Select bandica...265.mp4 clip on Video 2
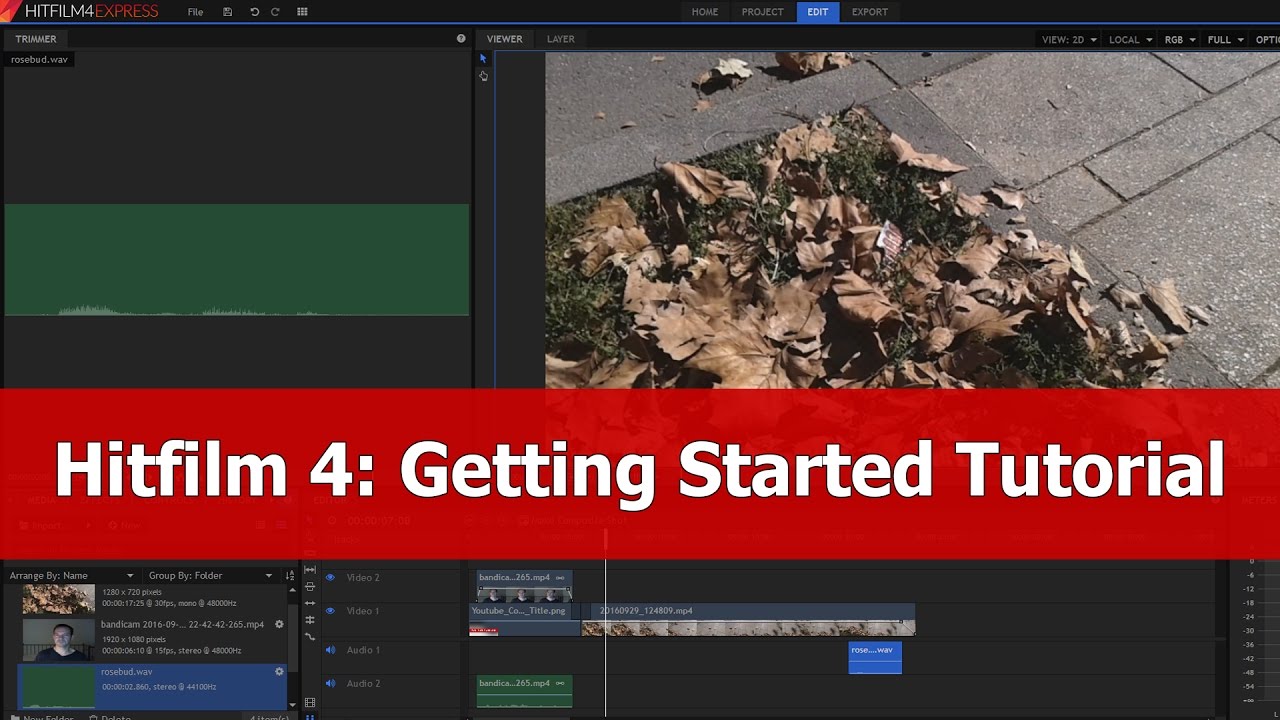The height and width of the screenshot is (720, 1280). pyautogui.click(x=525, y=585)
